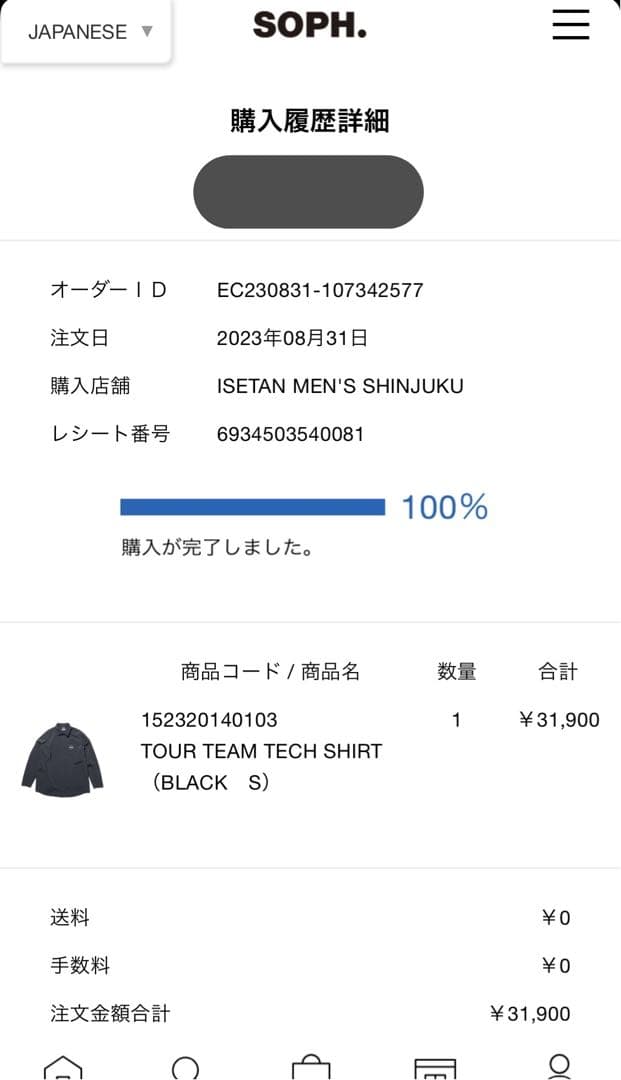This screenshot has width=621, height=1080.
Task: Tap the Search icon in bottom bar
Action: pos(186,1066)
